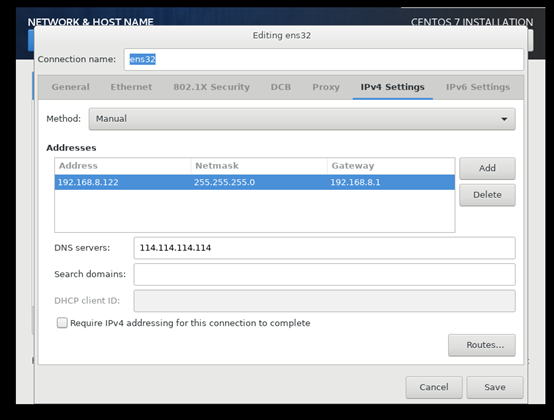554x420 pixels.
Task: Click the Address column header
Action: (x=123, y=166)
